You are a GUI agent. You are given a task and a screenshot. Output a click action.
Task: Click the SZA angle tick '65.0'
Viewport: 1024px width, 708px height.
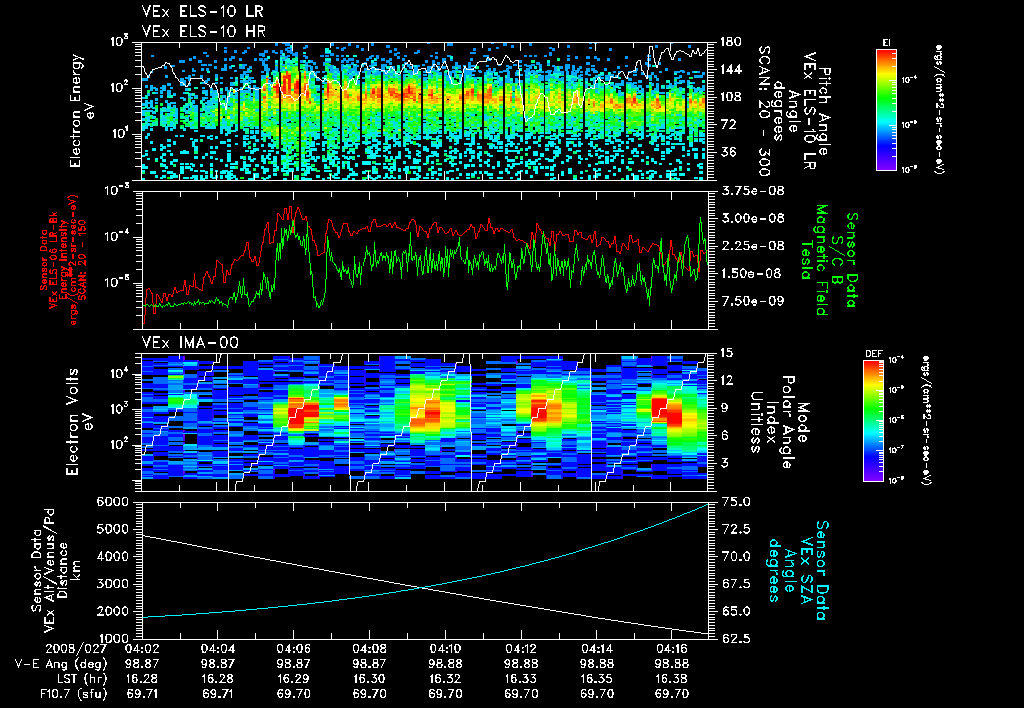click(x=735, y=611)
